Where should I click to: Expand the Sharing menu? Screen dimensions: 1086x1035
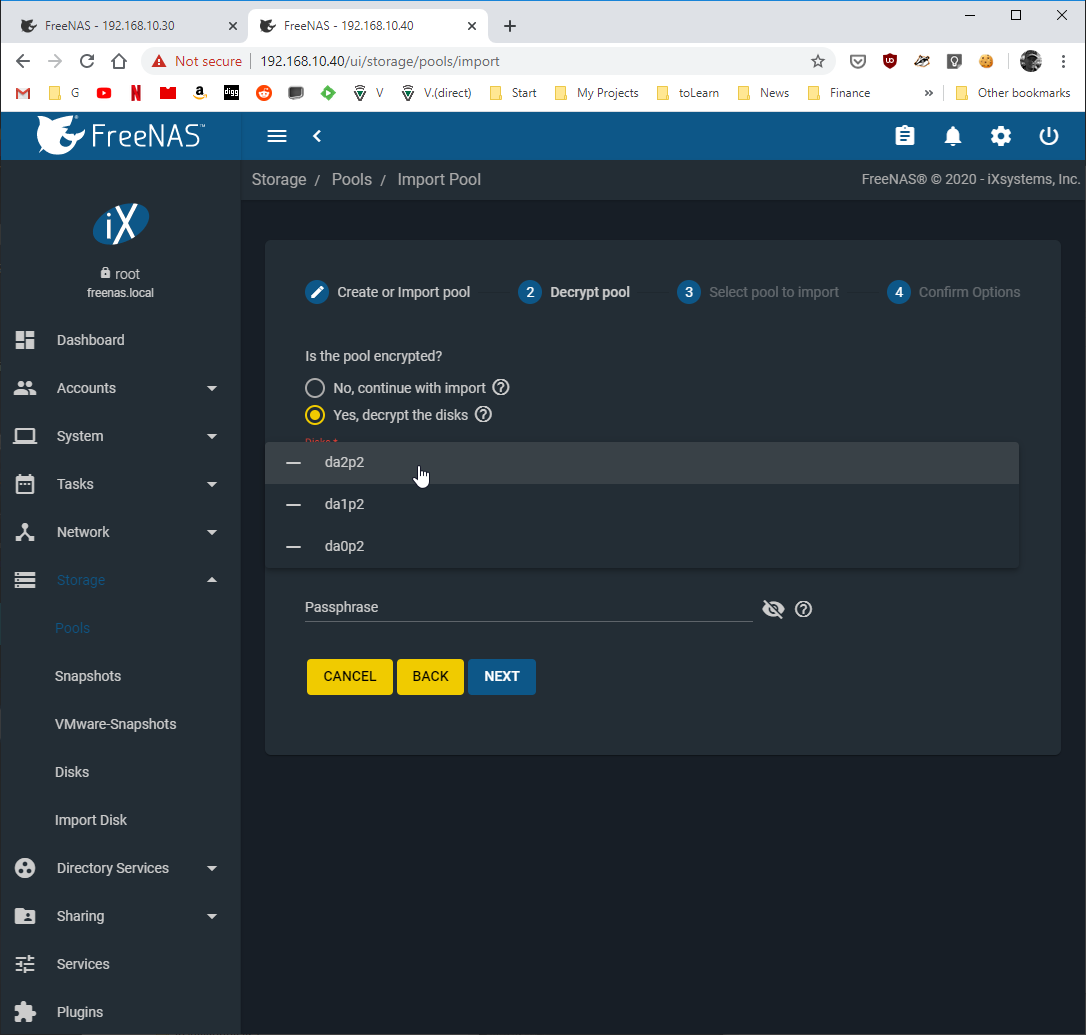pos(121,916)
